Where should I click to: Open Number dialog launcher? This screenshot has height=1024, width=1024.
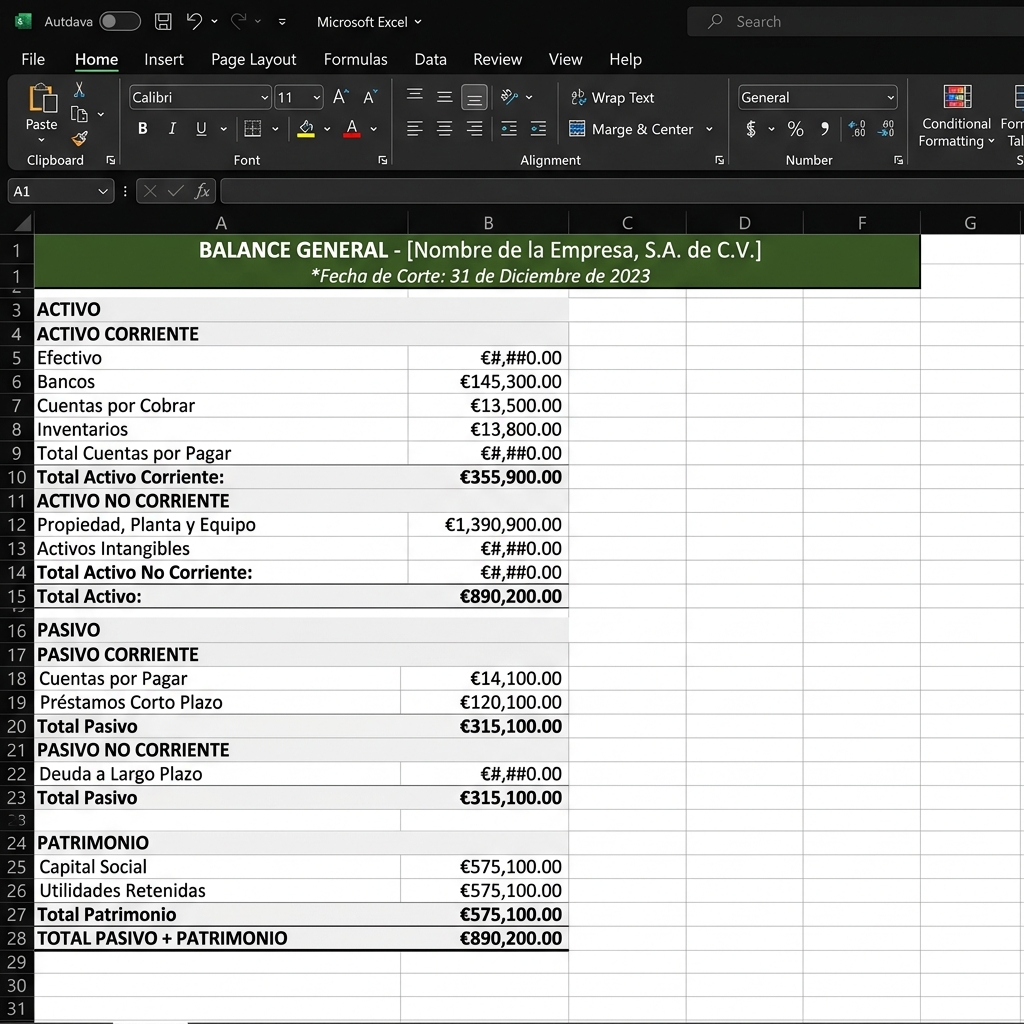pos(899,160)
